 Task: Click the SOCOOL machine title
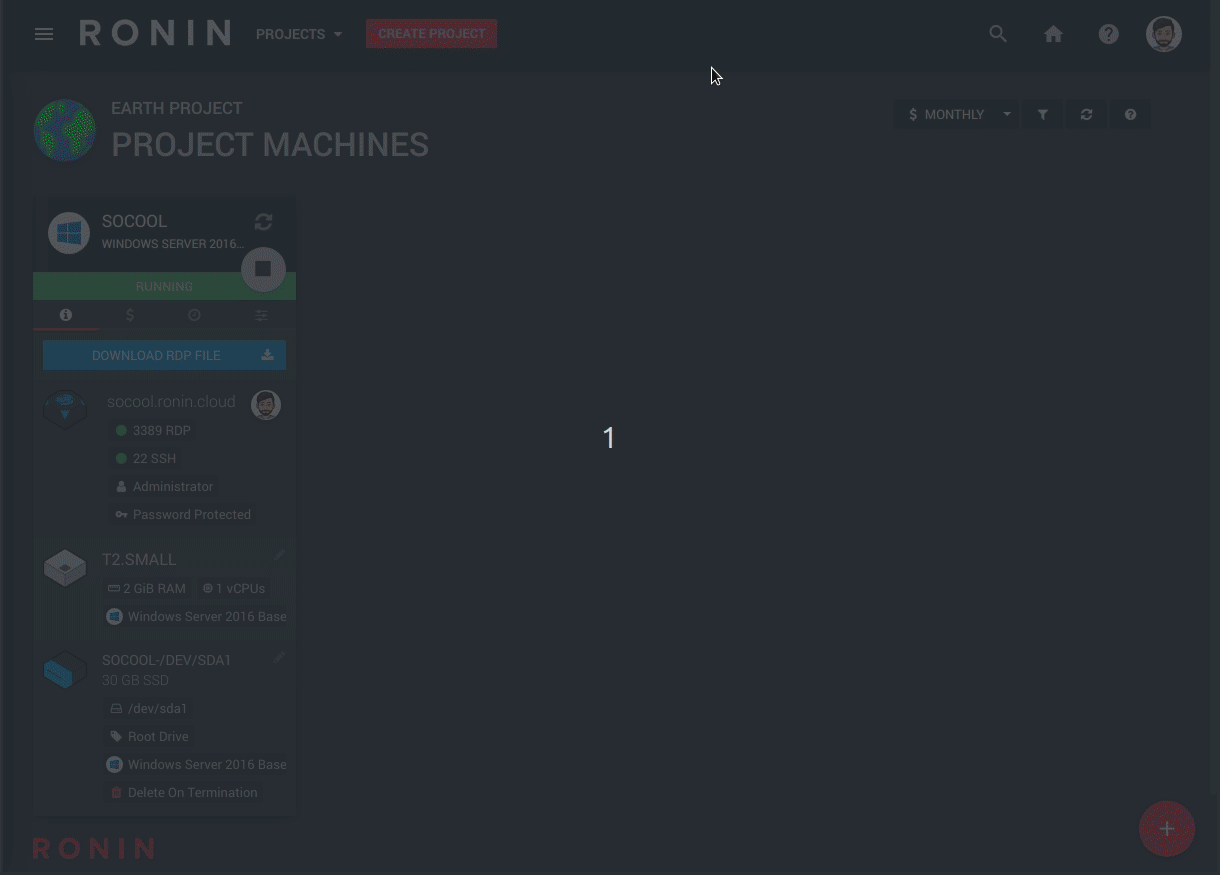(134, 221)
